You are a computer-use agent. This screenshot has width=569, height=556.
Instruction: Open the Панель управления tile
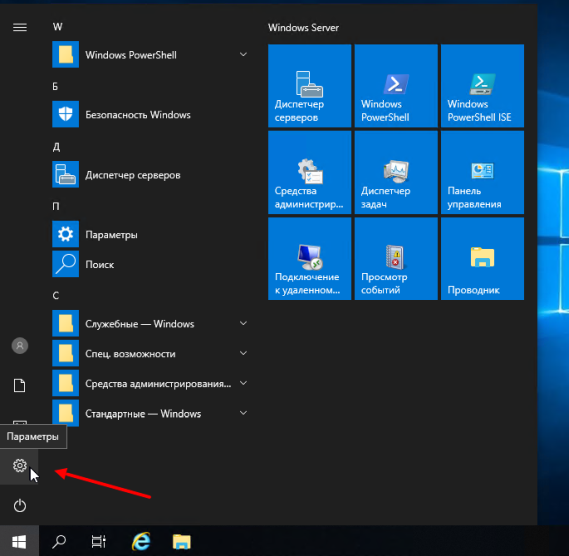click(x=482, y=173)
